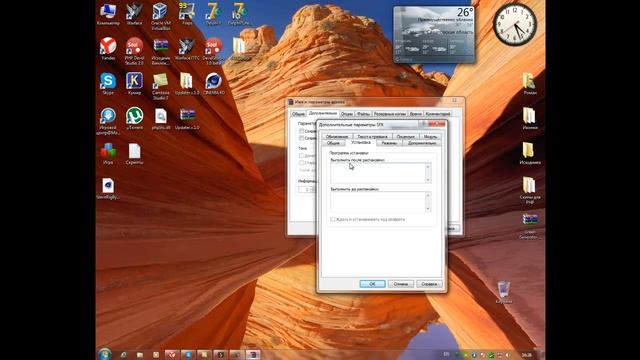This screenshot has width=640, height=360.
Task: Open the Updater v.1.0 folder icon
Action: pyautogui.click(x=187, y=84)
